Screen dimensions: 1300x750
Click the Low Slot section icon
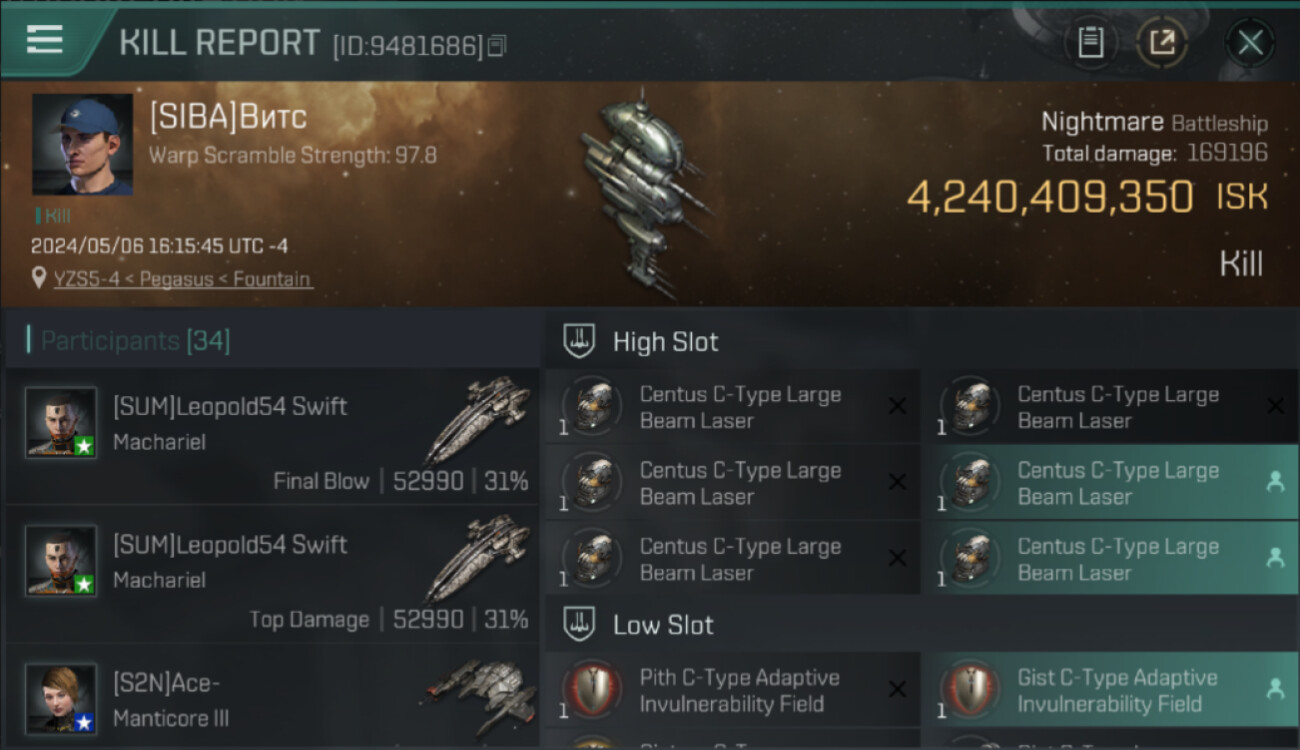579,625
